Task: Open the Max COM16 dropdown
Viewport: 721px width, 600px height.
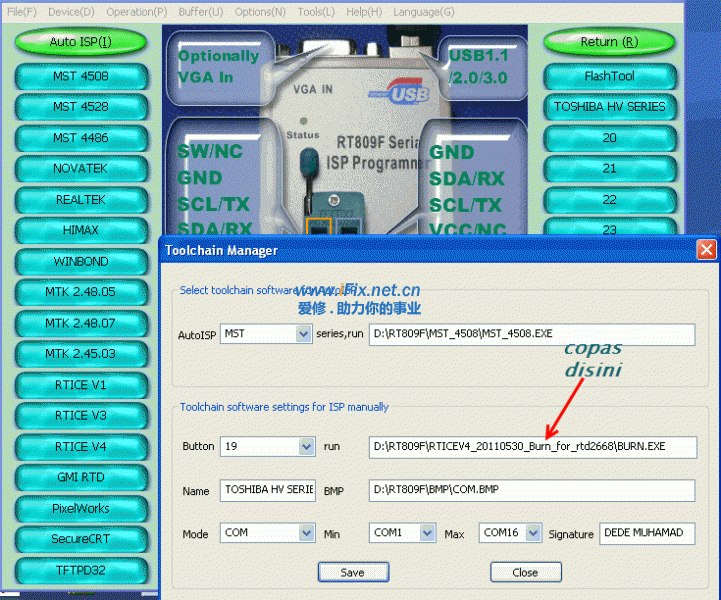Action: [x=533, y=533]
